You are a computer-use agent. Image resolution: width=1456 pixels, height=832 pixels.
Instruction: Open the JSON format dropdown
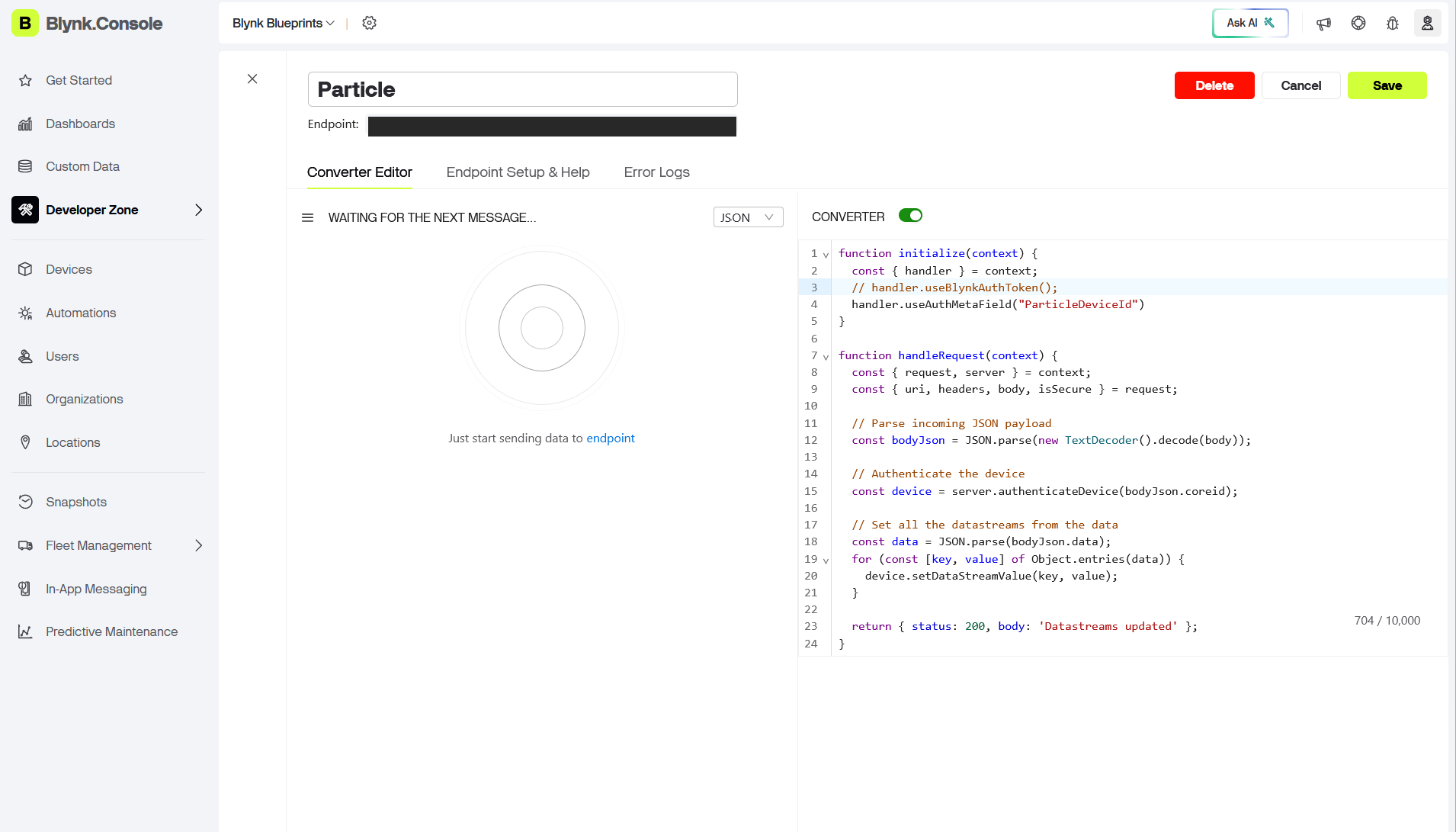[748, 217]
